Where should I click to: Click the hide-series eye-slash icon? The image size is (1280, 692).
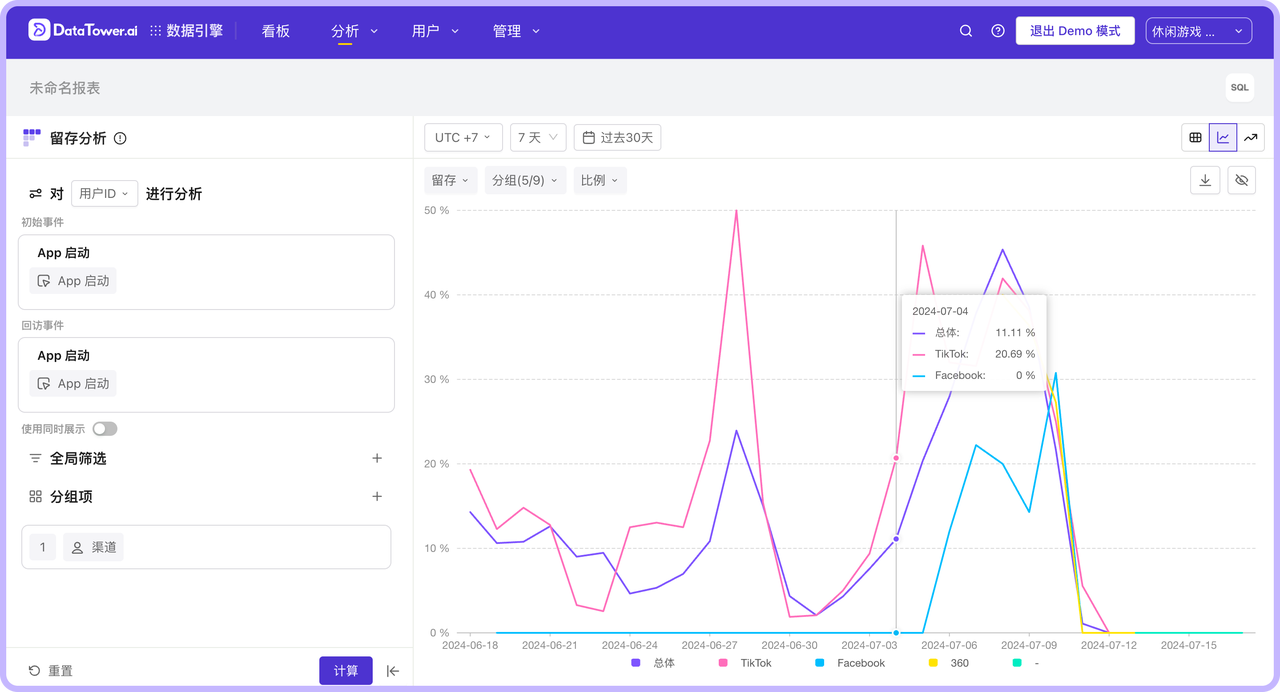point(1241,180)
